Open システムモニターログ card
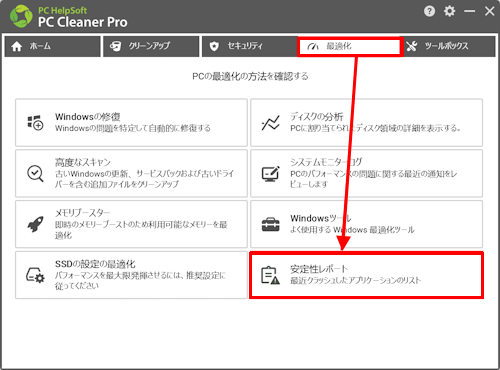 pyautogui.click(x=366, y=173)
